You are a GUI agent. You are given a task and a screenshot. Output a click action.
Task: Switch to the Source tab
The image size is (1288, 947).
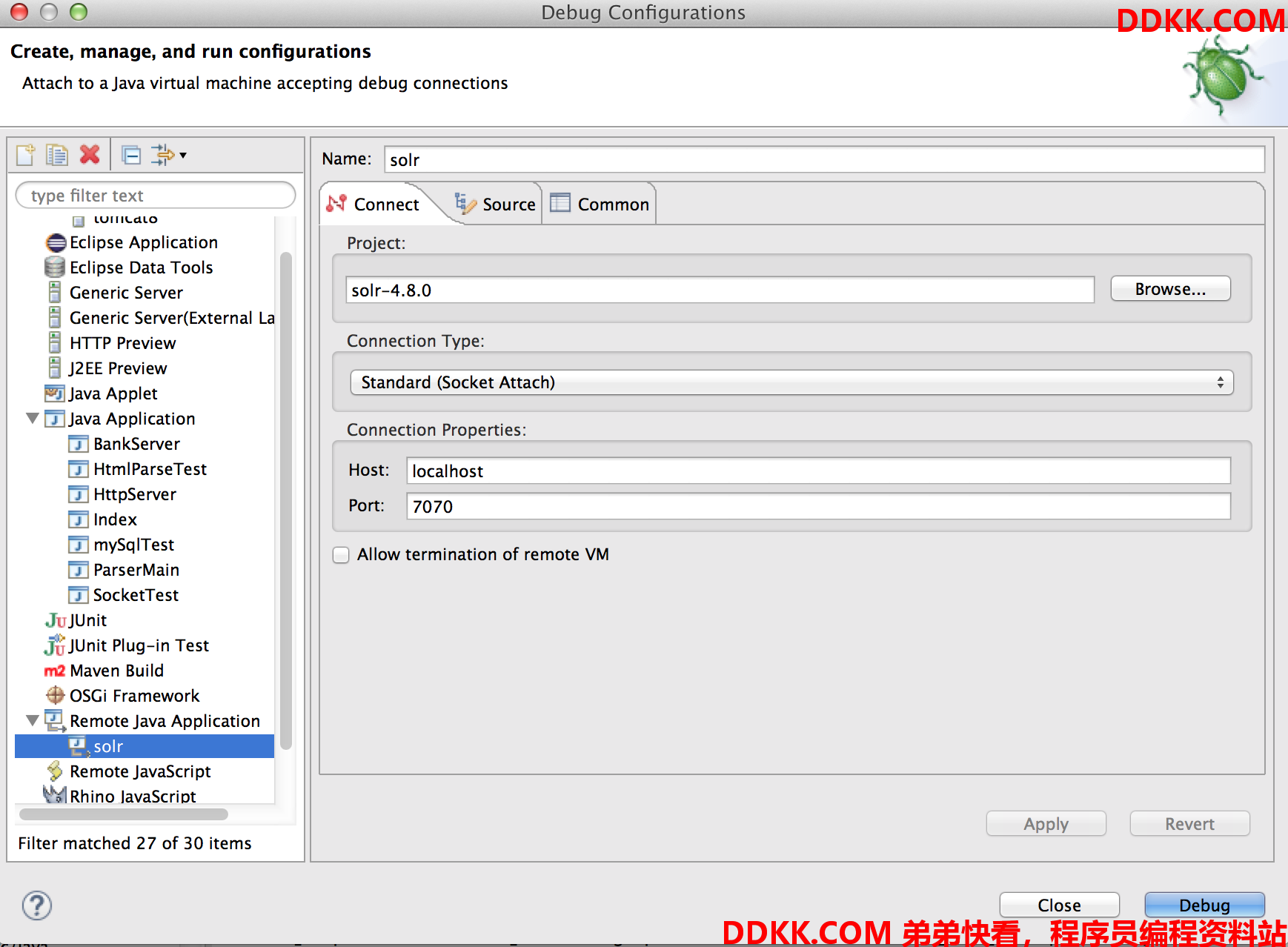495,204
